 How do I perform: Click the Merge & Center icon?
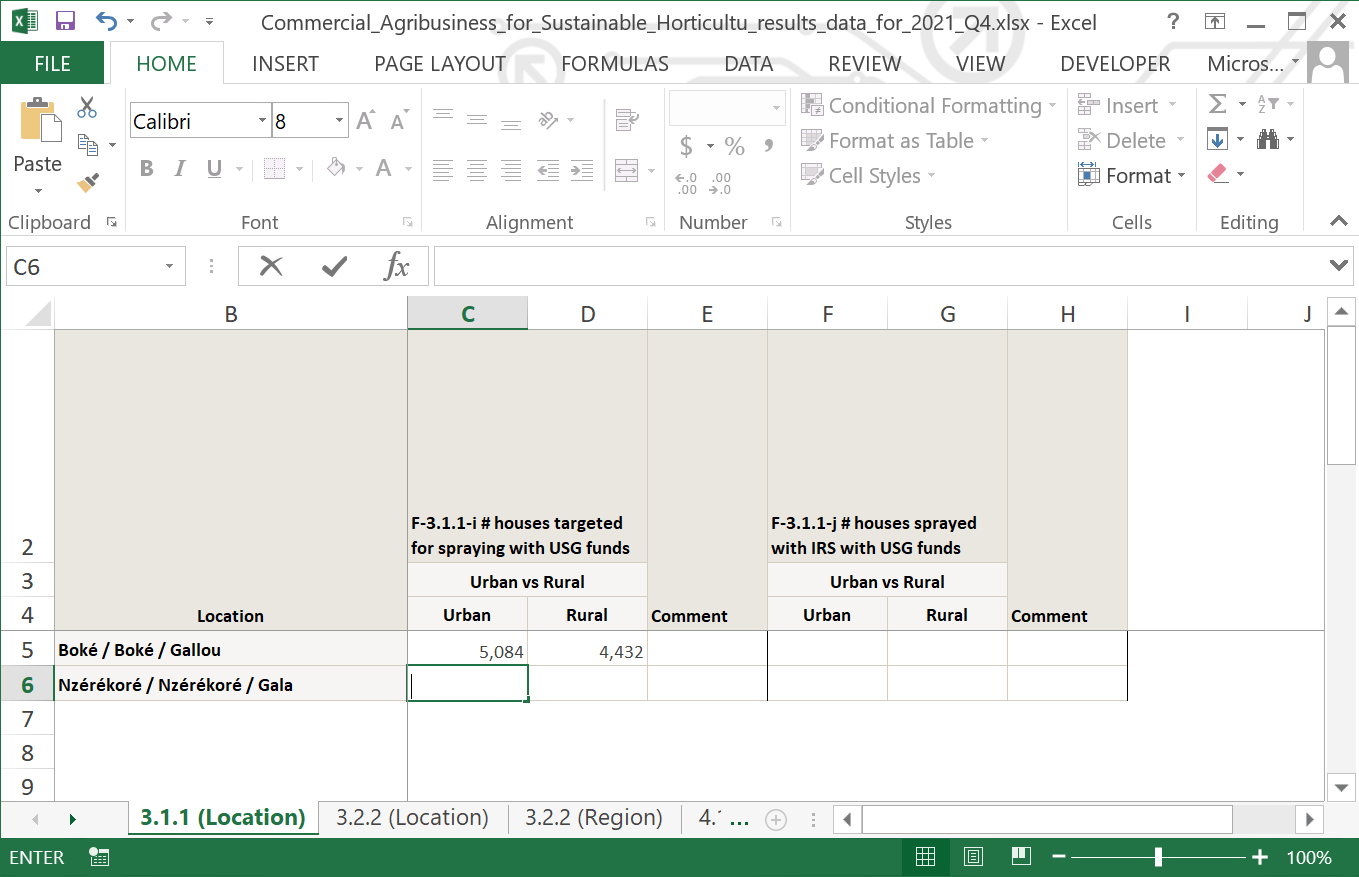pos(627,171)
